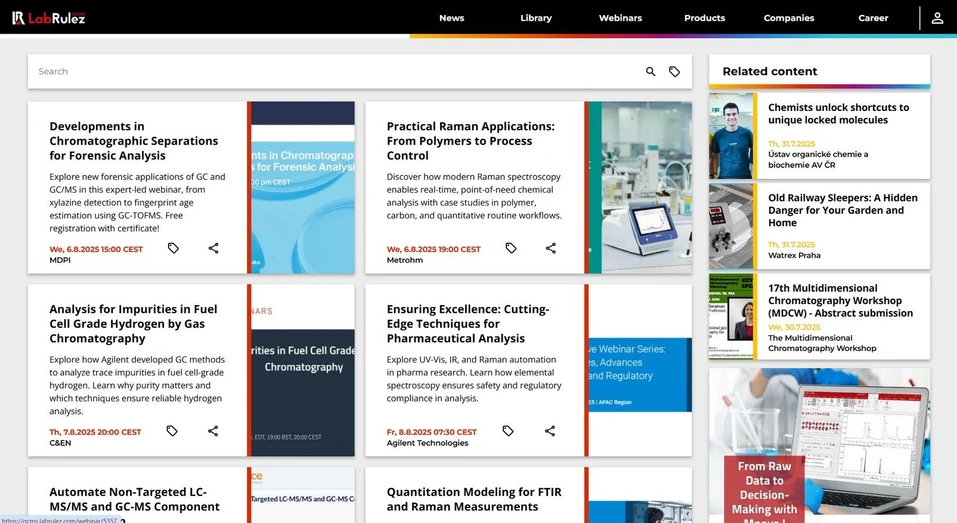Open 'Ensuring Excellence: Cutting-Edge Techniques' title
This screenshot has height=523, width=957.
click(468, 324)
